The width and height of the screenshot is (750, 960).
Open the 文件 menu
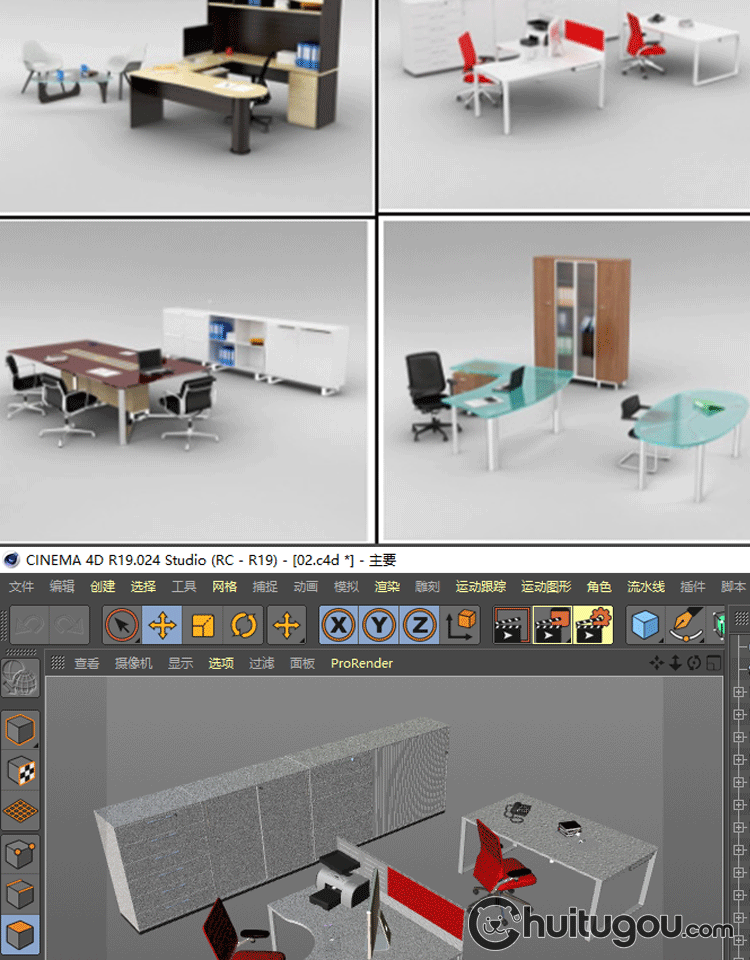pos(21,587)
